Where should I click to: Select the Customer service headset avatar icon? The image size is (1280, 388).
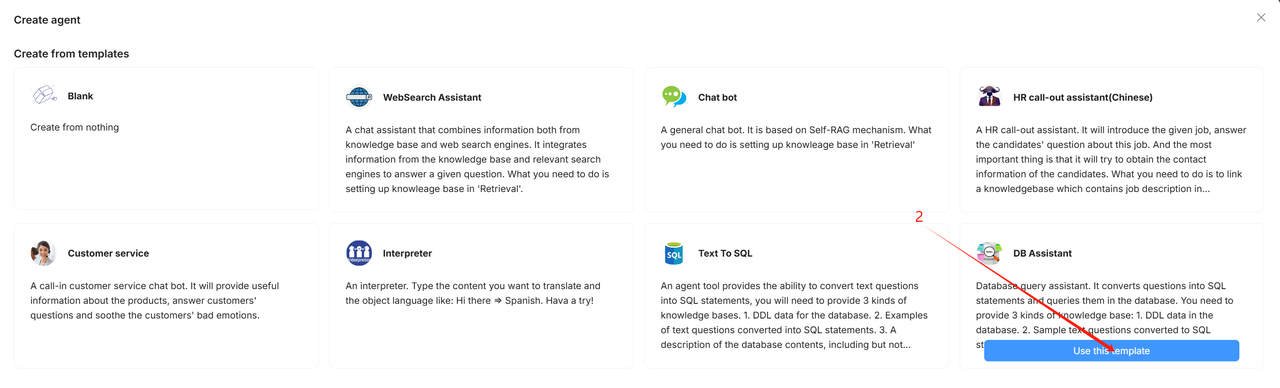[44, 253]
